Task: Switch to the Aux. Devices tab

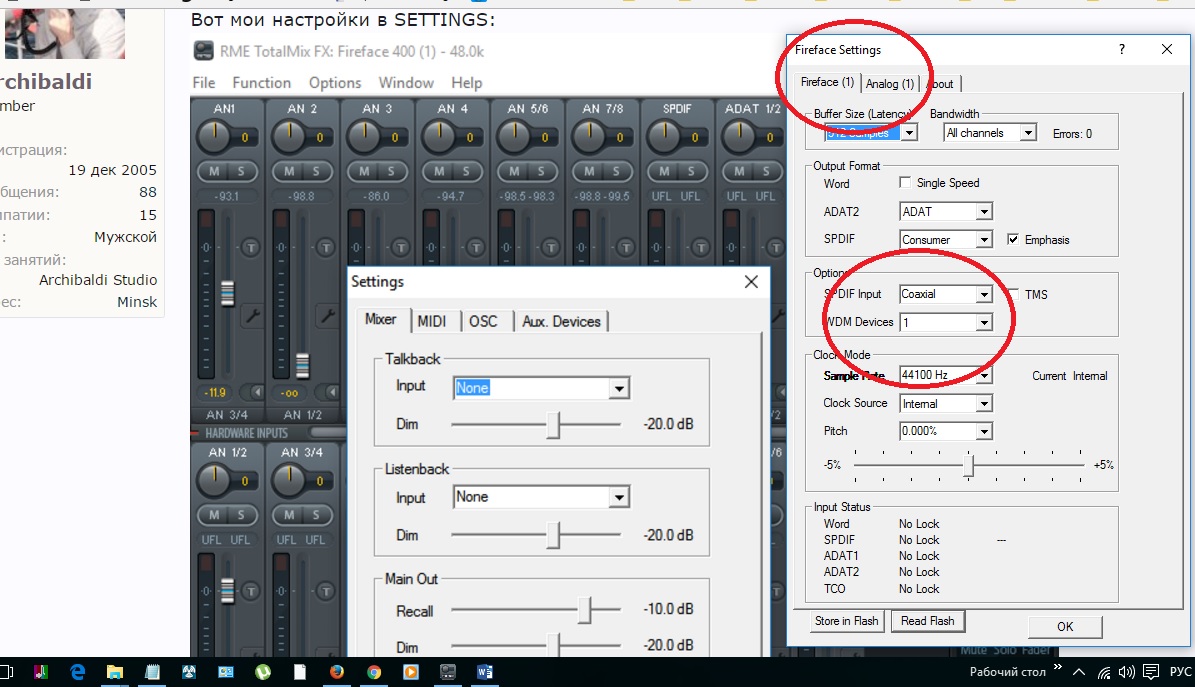Action: (561, 321)
